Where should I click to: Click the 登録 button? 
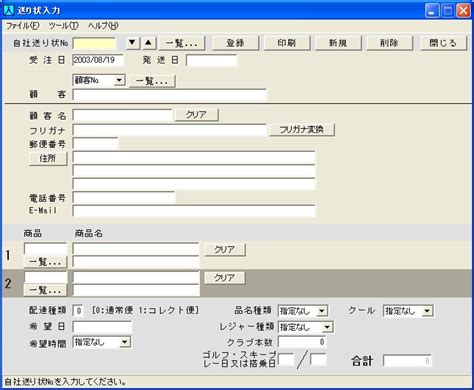(x=235, y=43)
